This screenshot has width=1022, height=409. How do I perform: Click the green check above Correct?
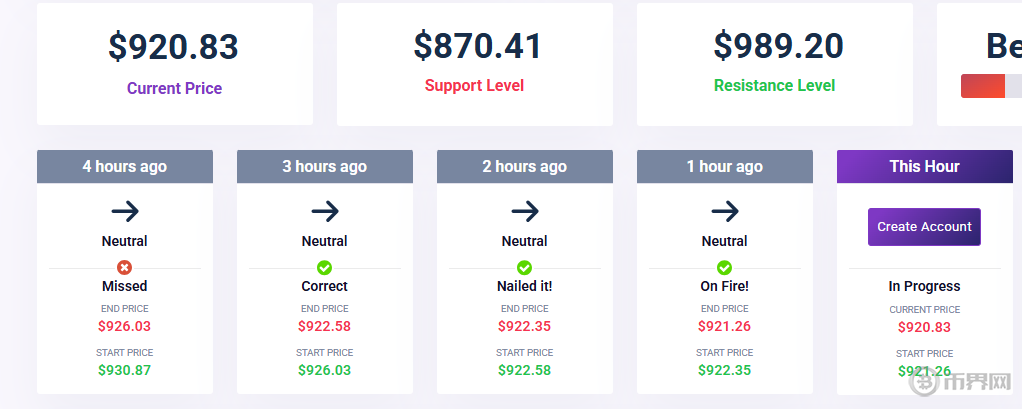click(325, 267)
